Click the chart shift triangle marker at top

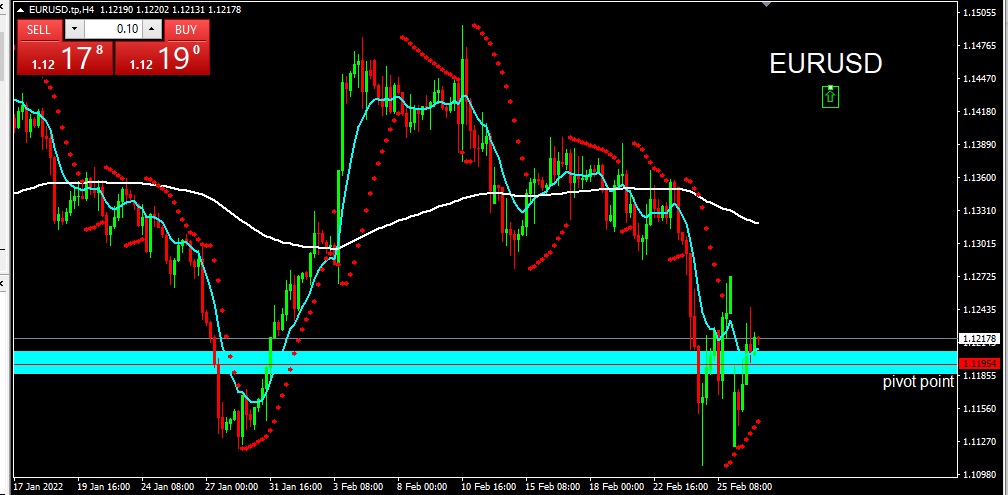pyautogui.click(x=766, y=4)
